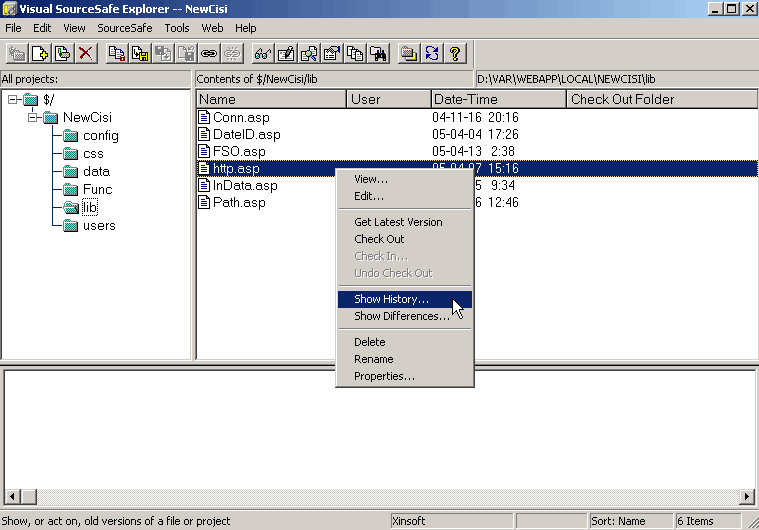Click the grayed Branch broken-link toolbar icon
This screenshot has width=759, height=530.
coord(232,54)
